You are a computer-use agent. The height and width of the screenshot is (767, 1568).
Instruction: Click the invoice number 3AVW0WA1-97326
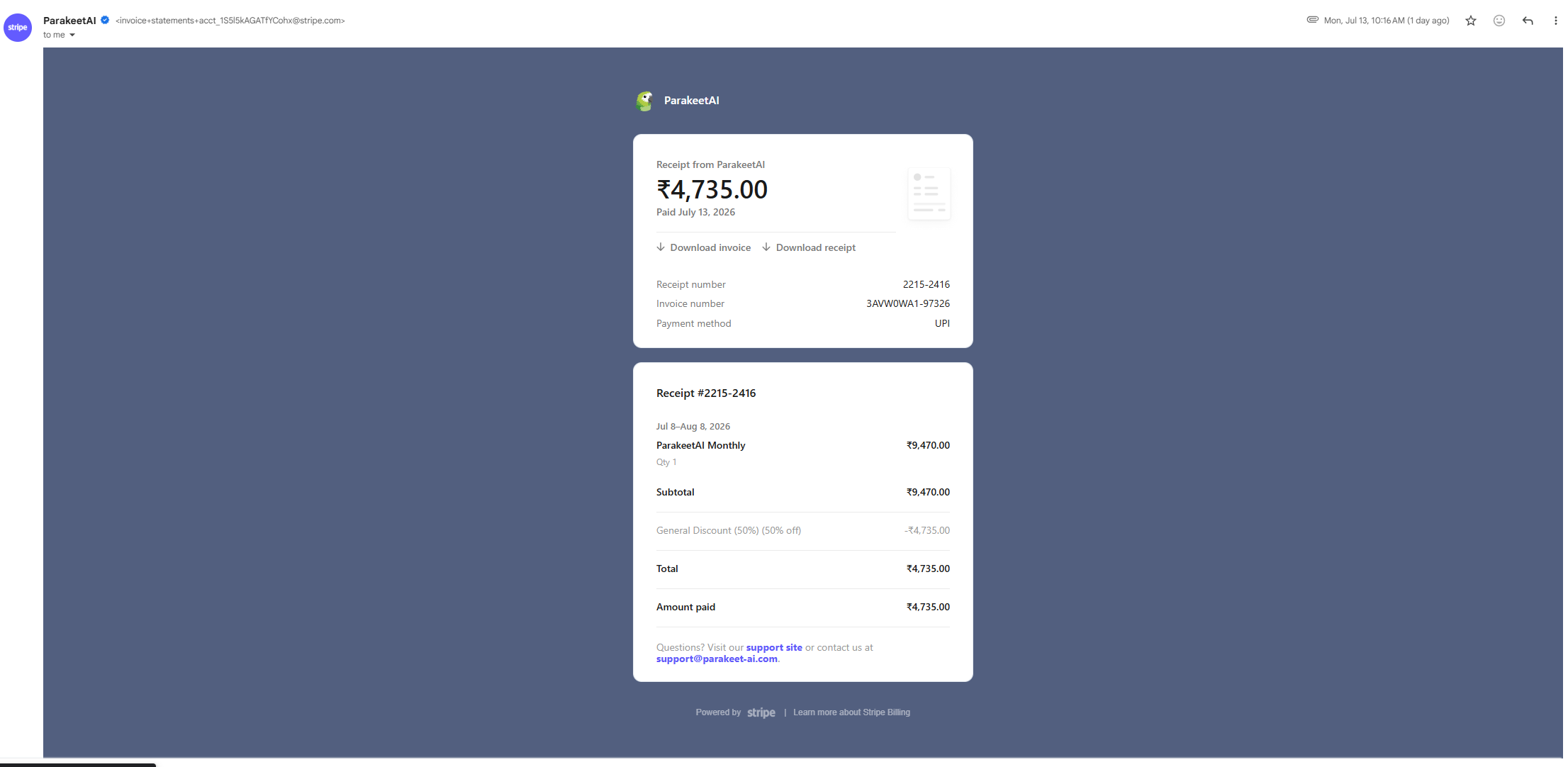coord(908,303)
